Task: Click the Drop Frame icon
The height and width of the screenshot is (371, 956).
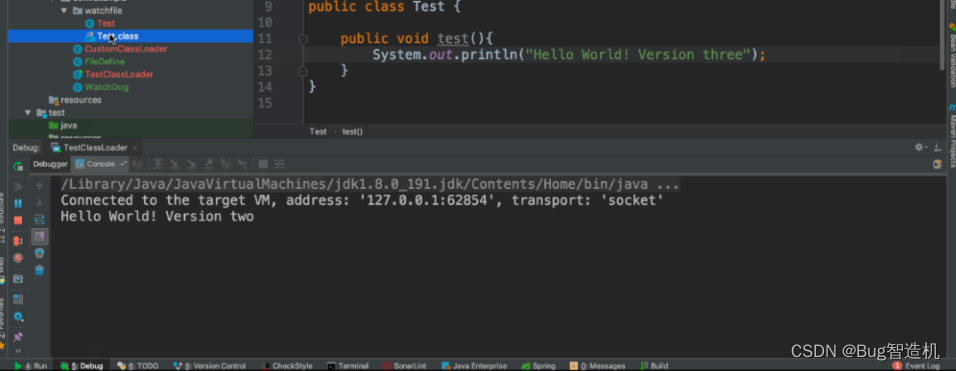Action: click(x=225, y=164)
